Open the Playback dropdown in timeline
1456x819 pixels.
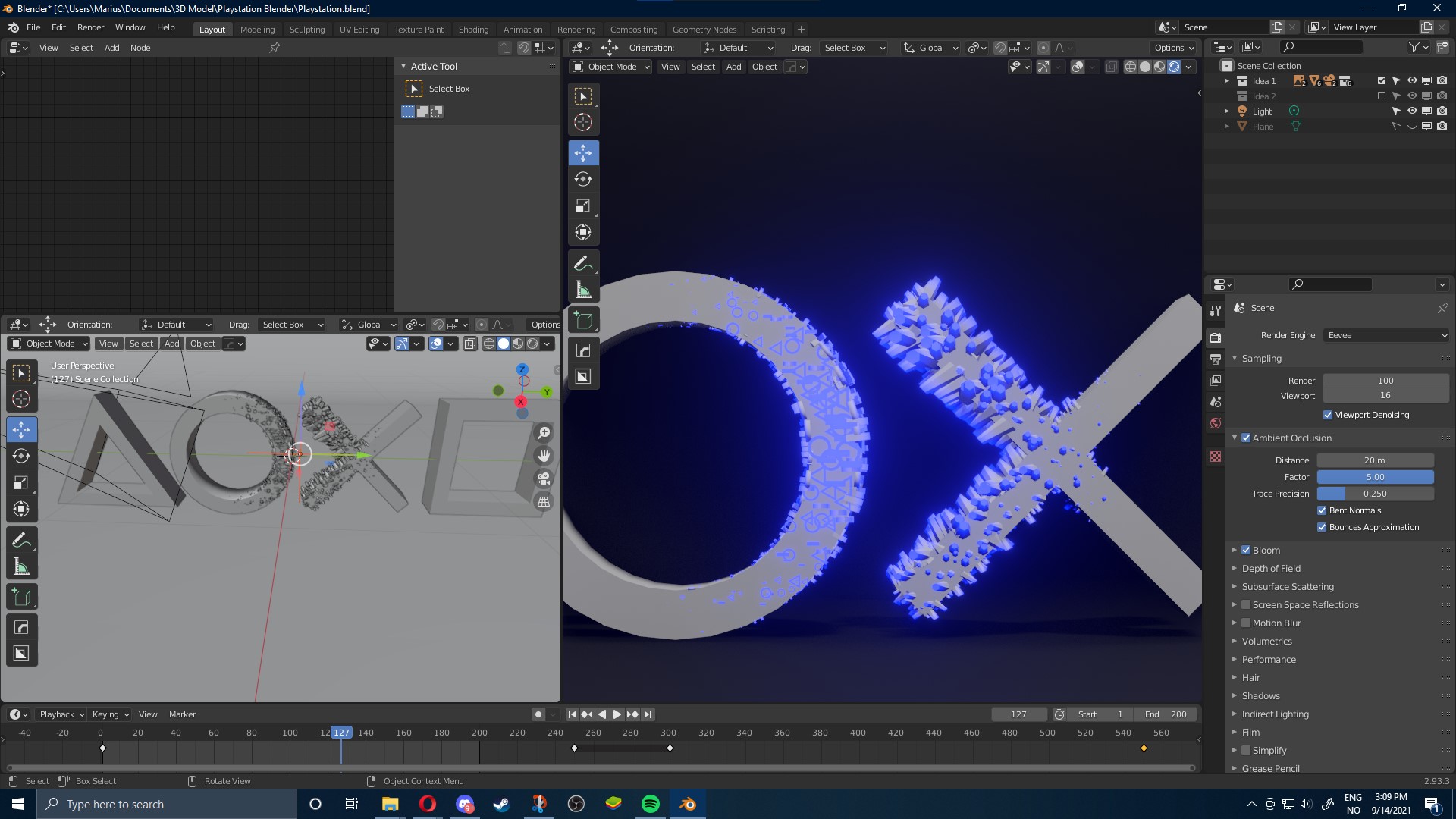[x=61, y=714]
